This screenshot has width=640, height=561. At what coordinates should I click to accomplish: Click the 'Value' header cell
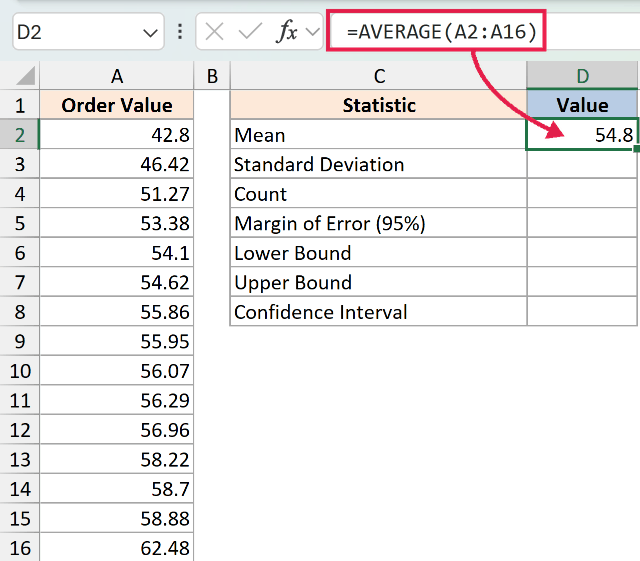coord(582,105)
